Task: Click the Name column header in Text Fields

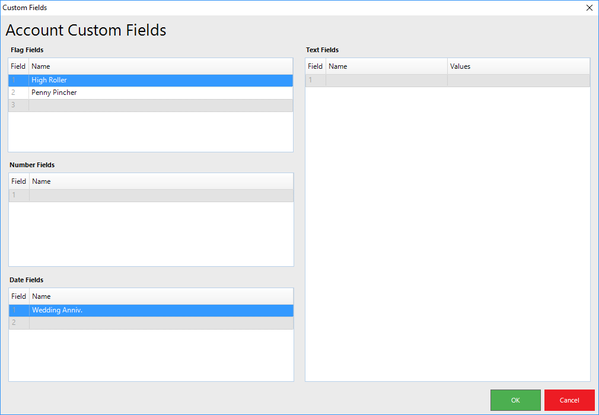Action: coord(386,66)
